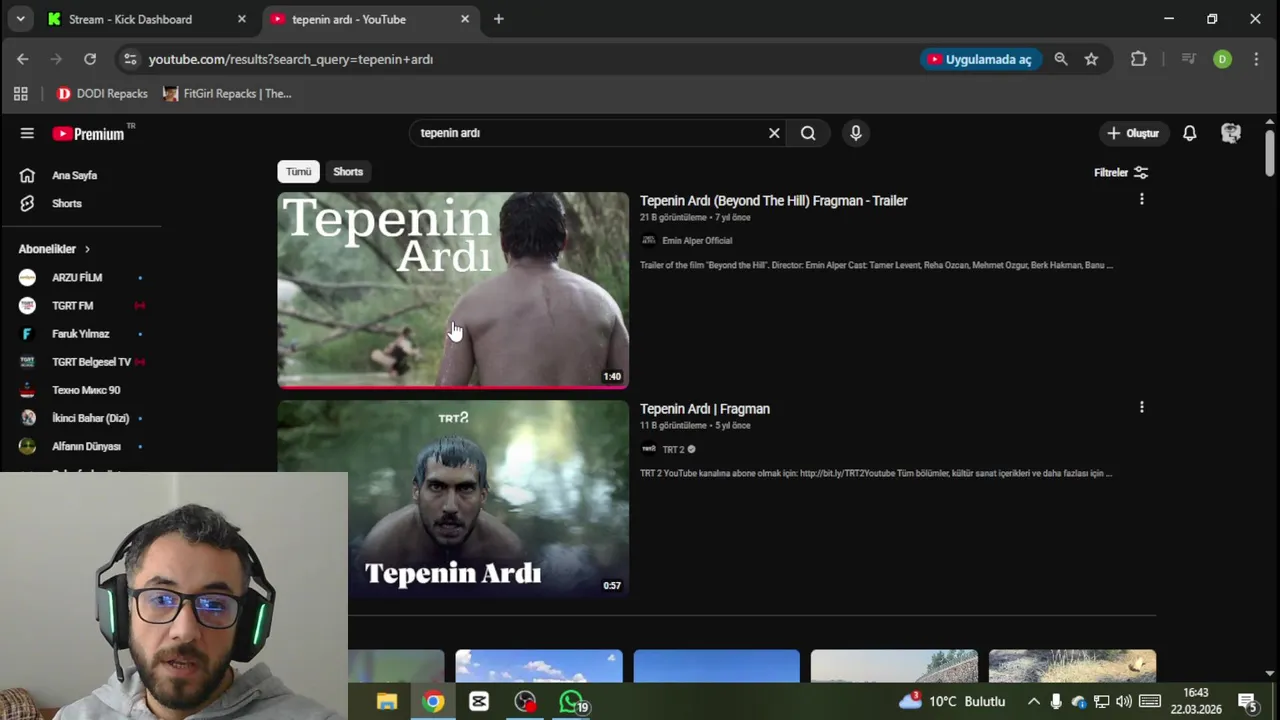Show hidden tray icons chevron
The image size is (1280, 720).
pyautogui.click(x=1033, y=702)
